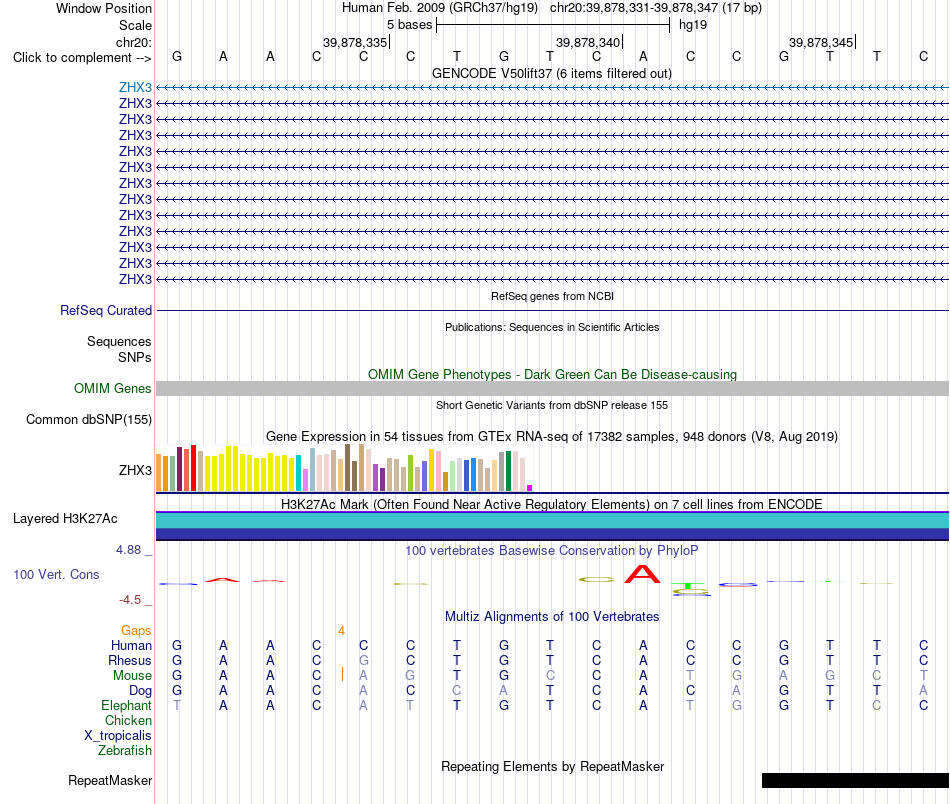
Task: Open the Layered H3K27Ac track label
Action: coord(65,519)
